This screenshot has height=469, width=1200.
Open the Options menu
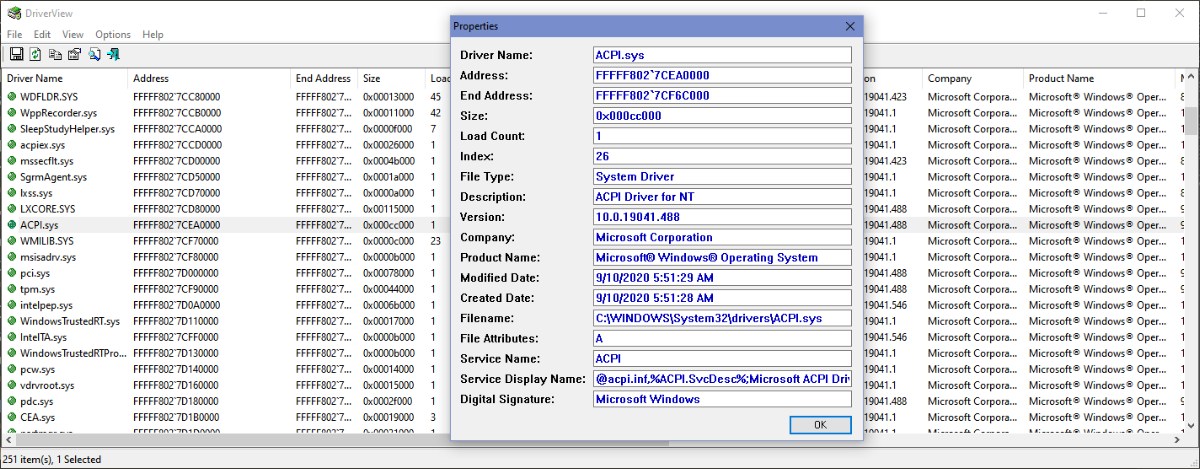113,34
